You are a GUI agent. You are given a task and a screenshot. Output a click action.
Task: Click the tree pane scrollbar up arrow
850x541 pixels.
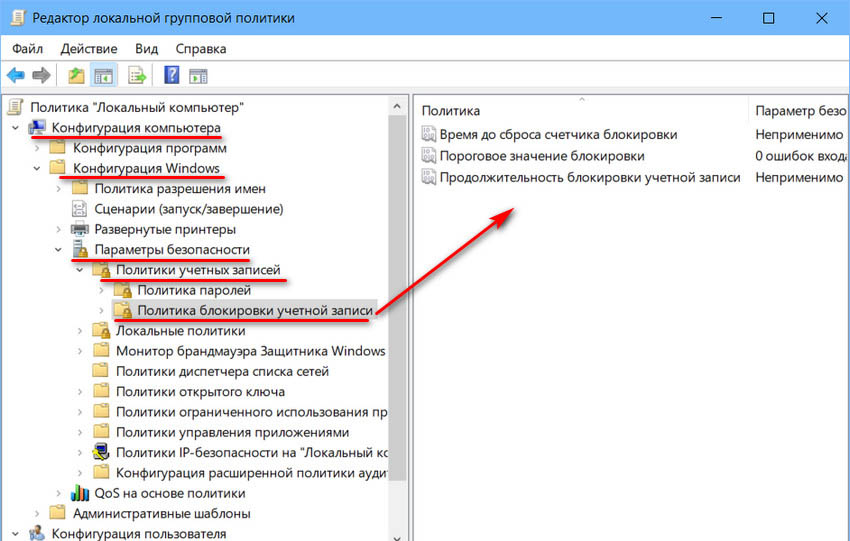pos(399,103)
